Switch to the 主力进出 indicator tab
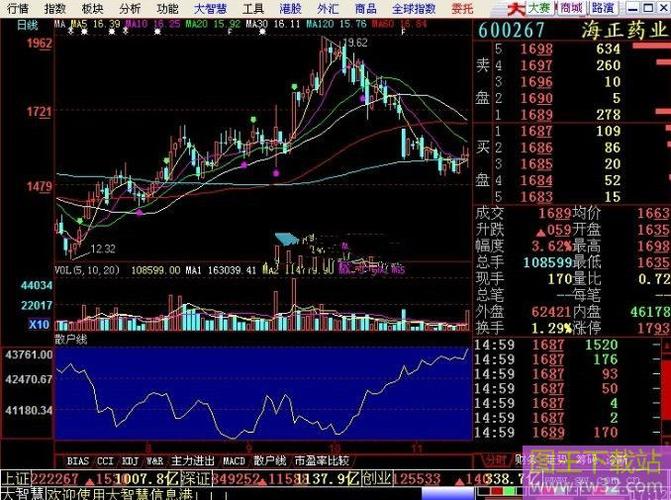Screen dimensions: 671x500 193,461
